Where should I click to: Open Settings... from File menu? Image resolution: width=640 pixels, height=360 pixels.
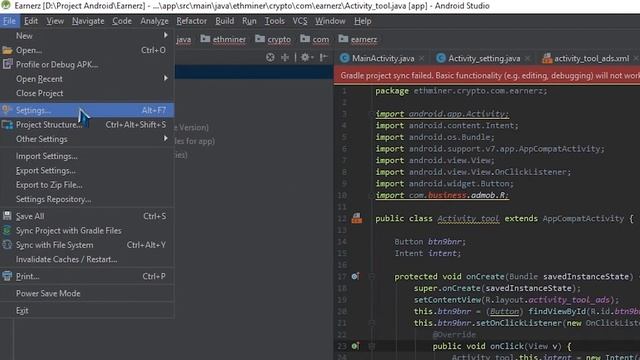87,110
